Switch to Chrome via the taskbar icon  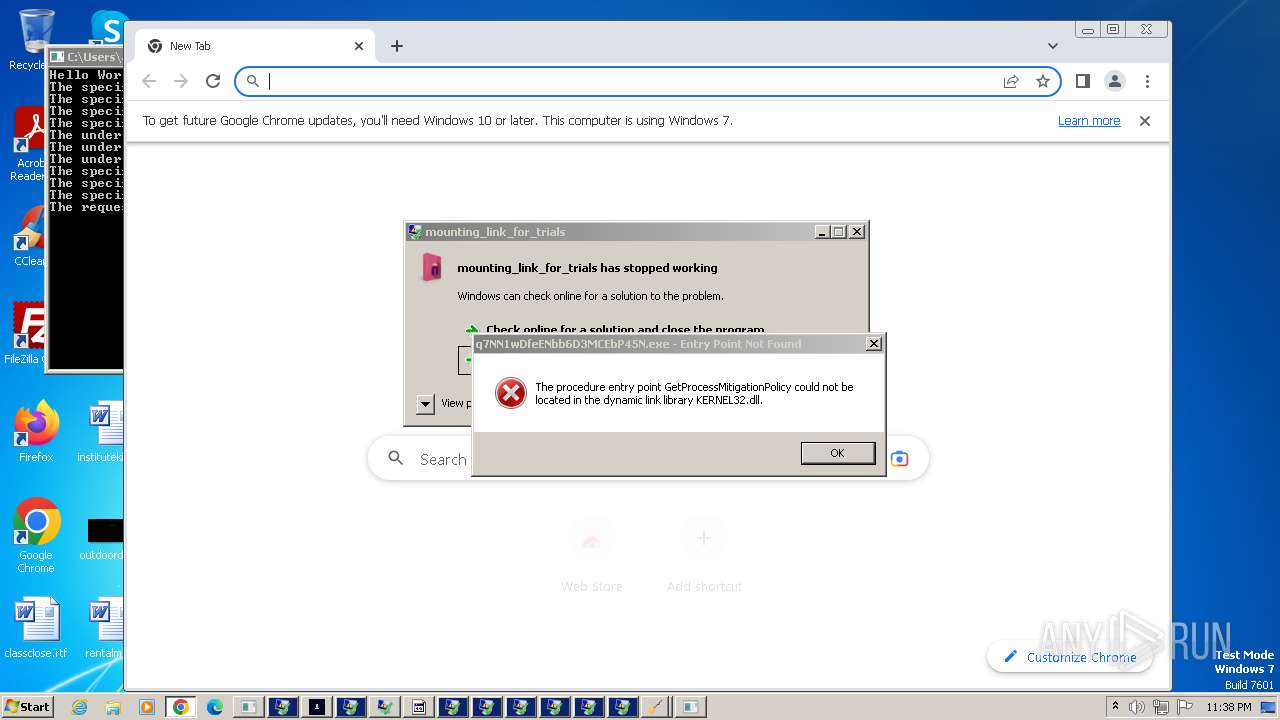click(x=181, y=707)
